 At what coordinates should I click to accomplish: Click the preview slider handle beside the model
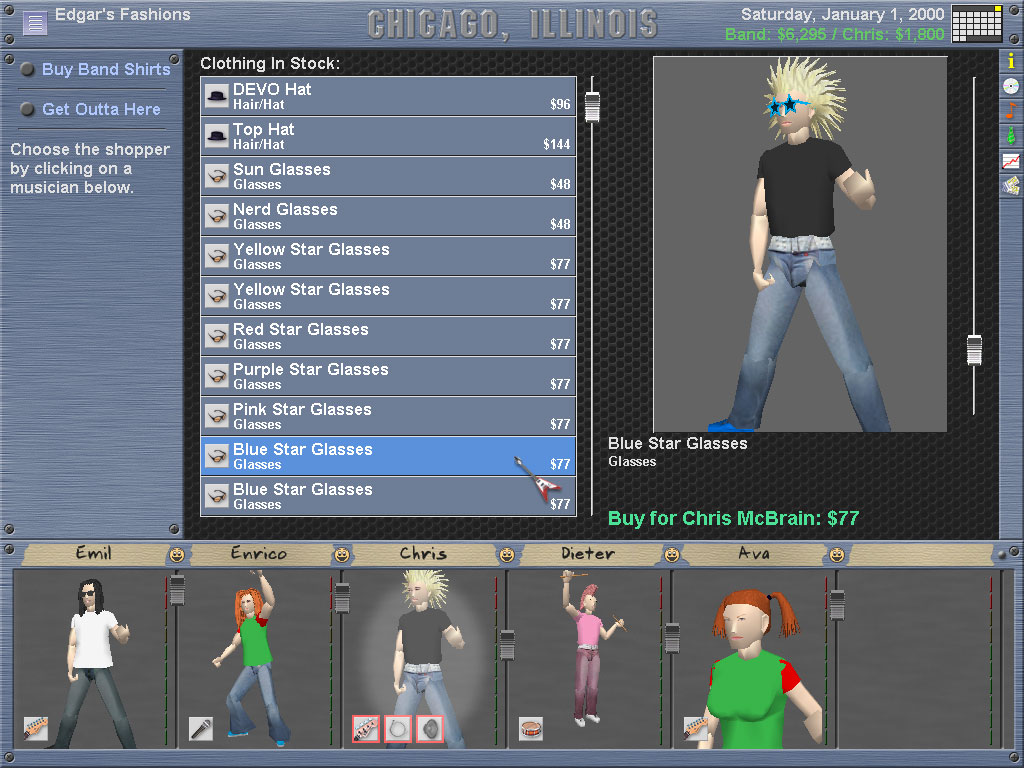click(x=974, y=350)
